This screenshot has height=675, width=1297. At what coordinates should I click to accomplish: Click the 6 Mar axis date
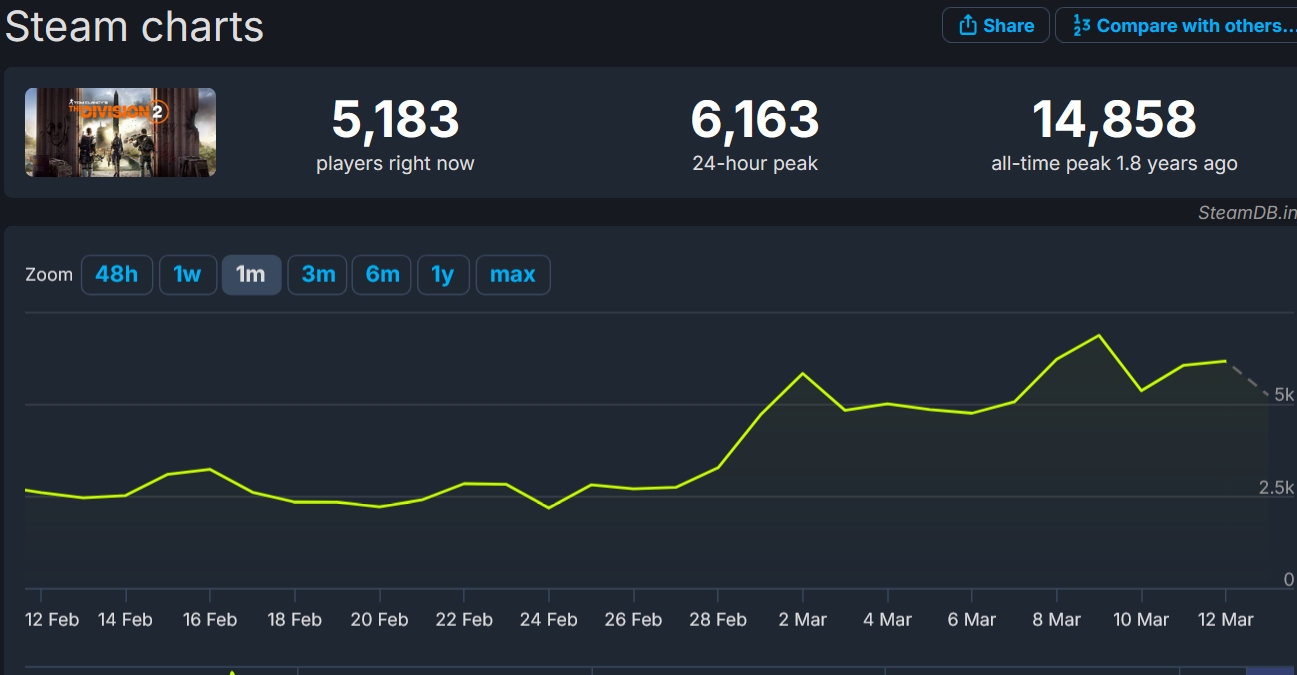pos(972,620)
